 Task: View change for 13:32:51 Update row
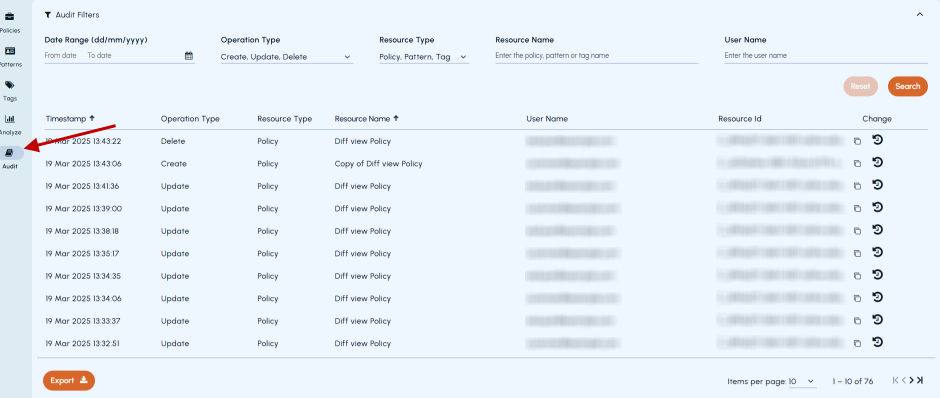(878, 342)
